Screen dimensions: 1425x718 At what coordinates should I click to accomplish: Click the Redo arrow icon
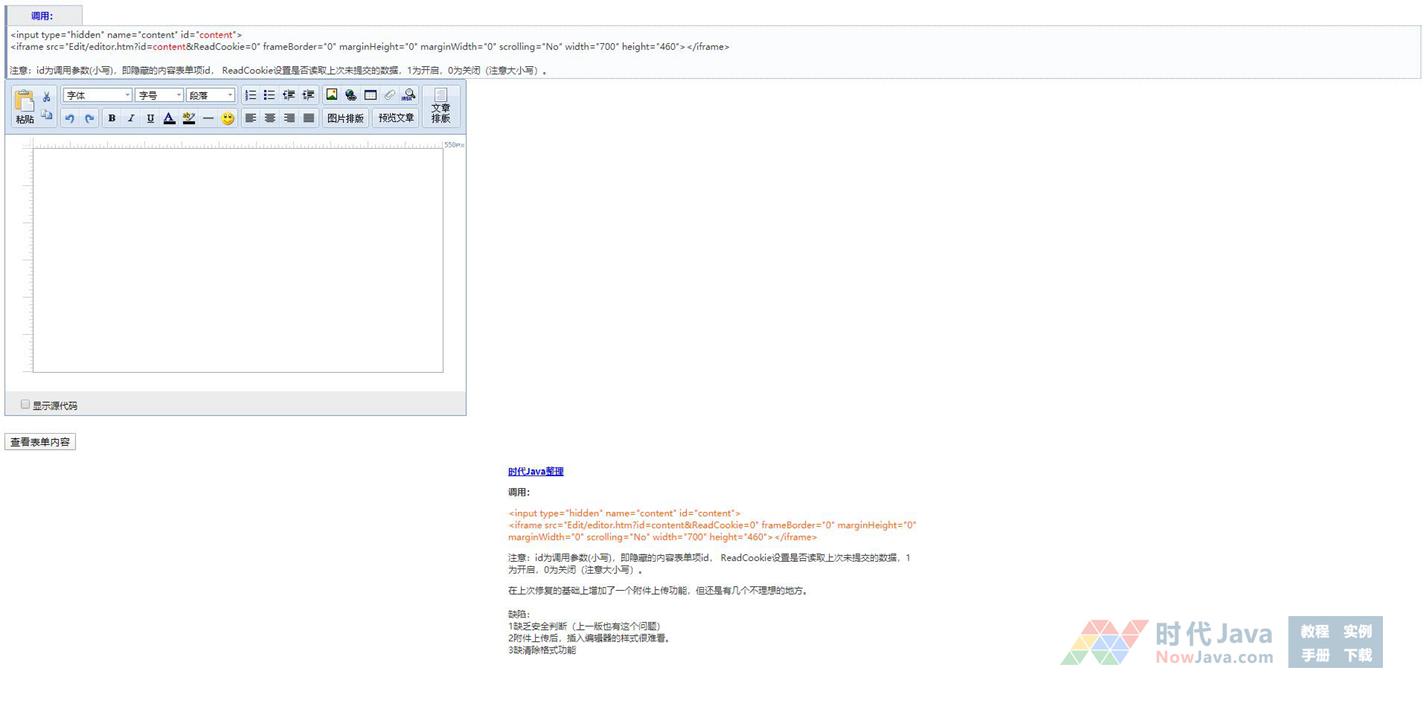[x=89, y=118]
